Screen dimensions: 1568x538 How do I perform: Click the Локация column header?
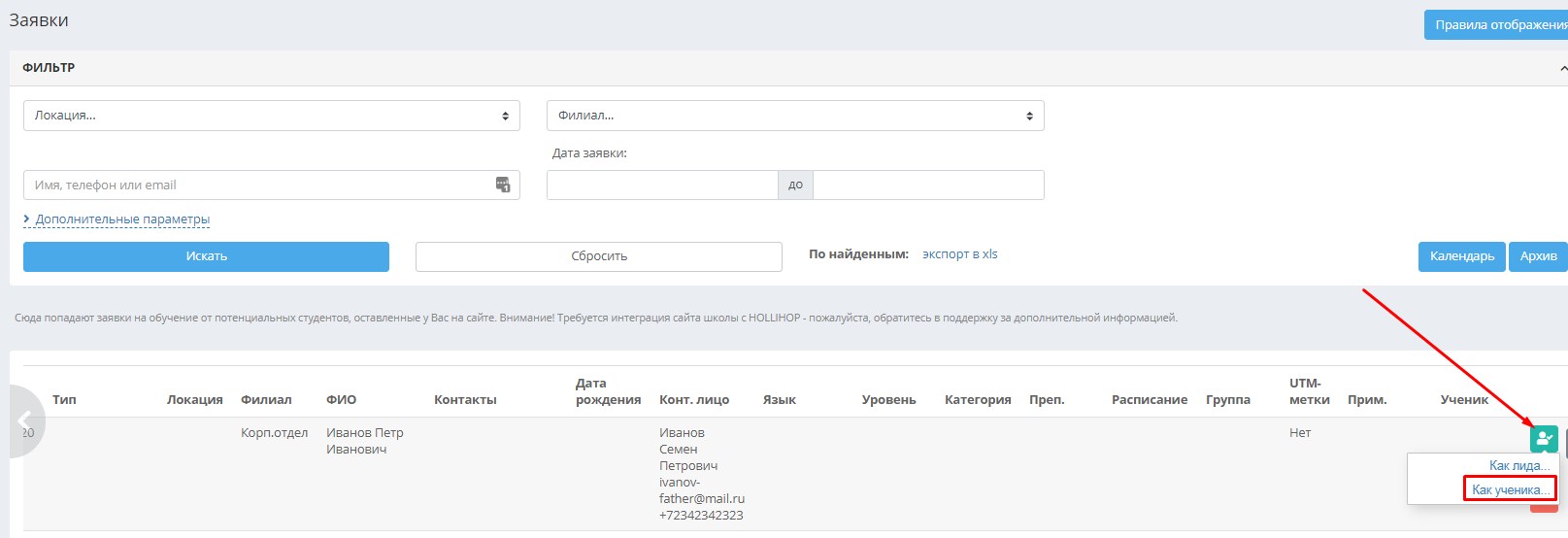195,399
